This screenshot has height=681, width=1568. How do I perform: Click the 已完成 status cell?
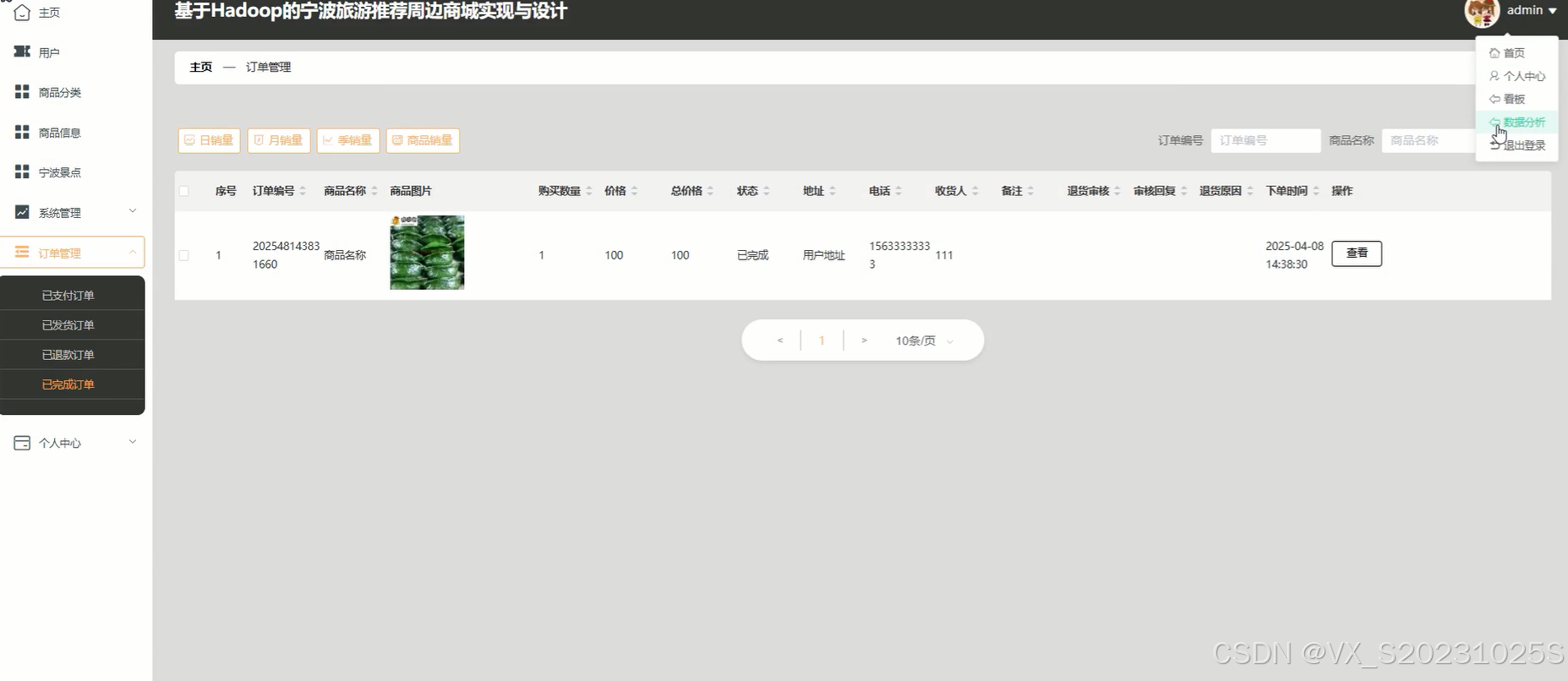(x=752, y=255)
